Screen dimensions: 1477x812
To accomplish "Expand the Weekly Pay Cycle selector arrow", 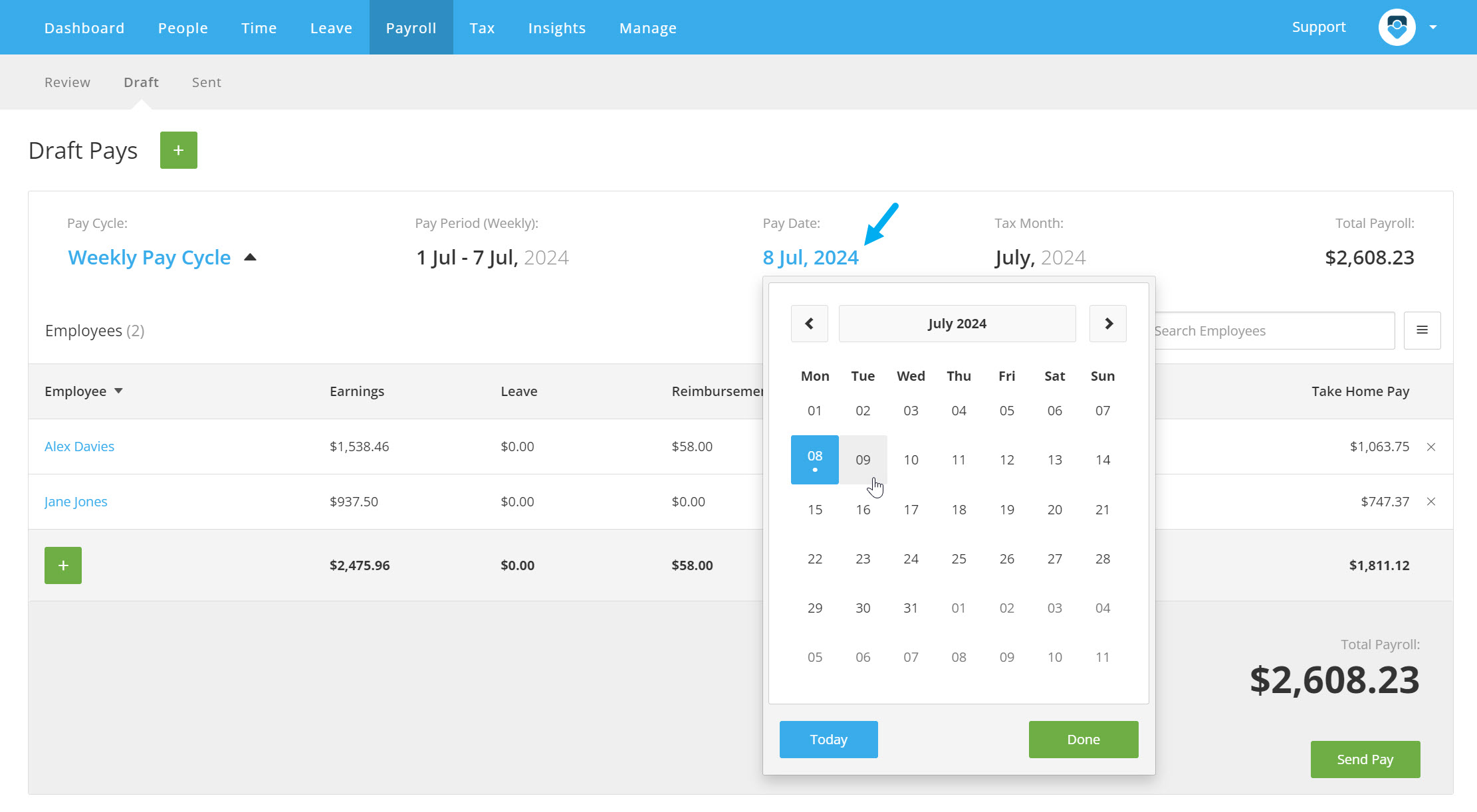I will (x=250, y=257).
